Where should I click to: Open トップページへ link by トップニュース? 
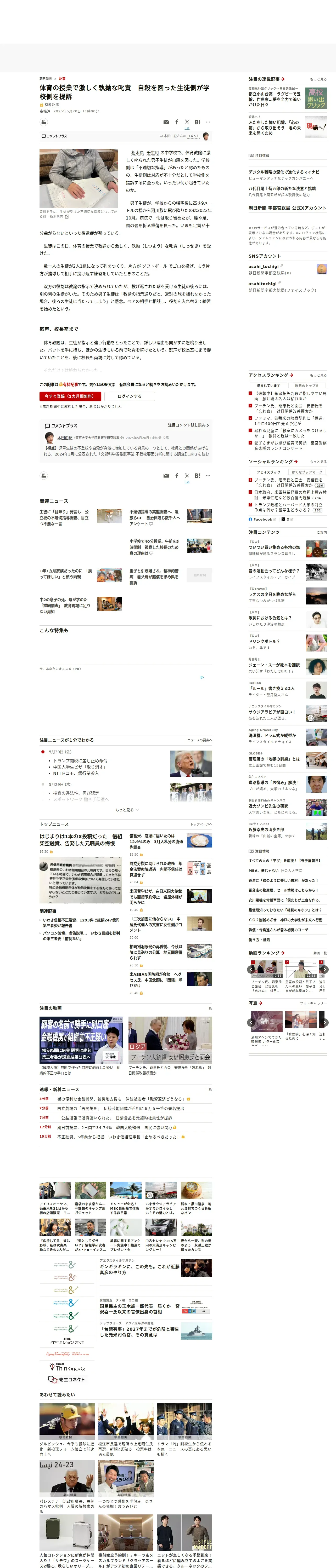201,824
